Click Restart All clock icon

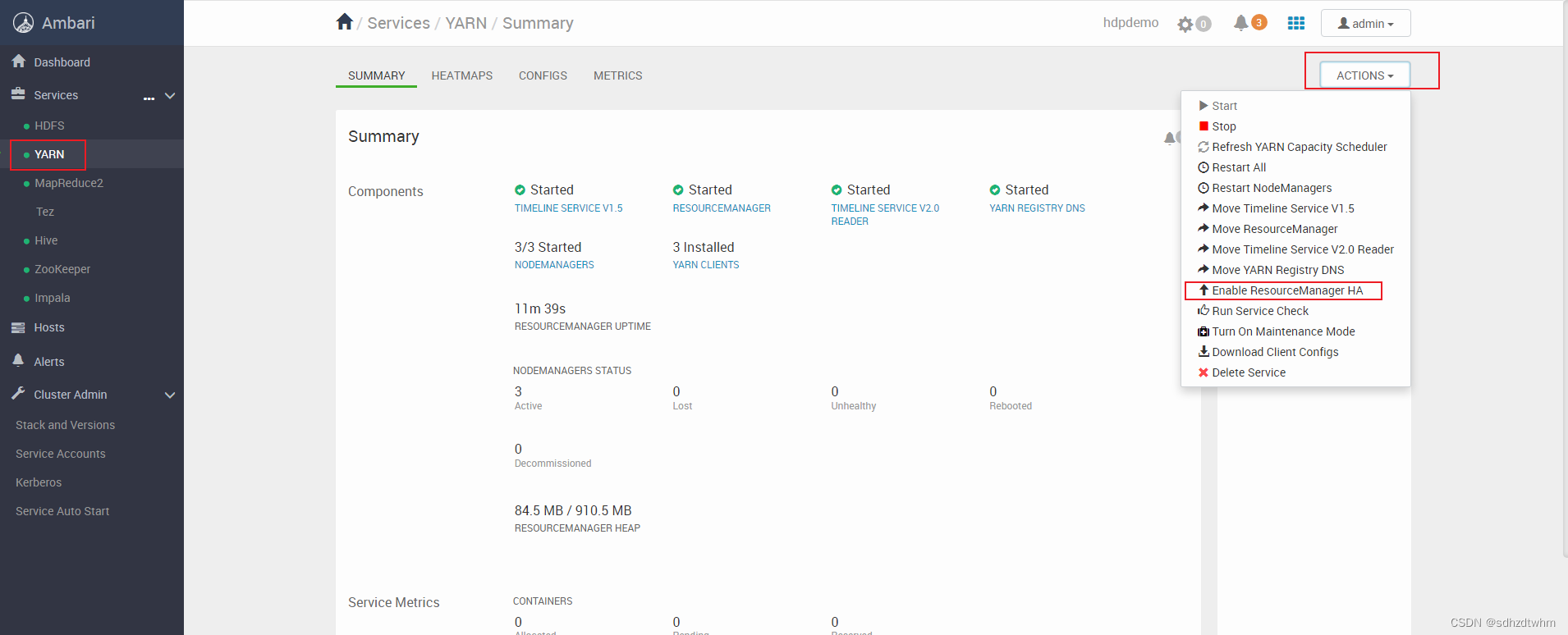(x=1204, y=167)
